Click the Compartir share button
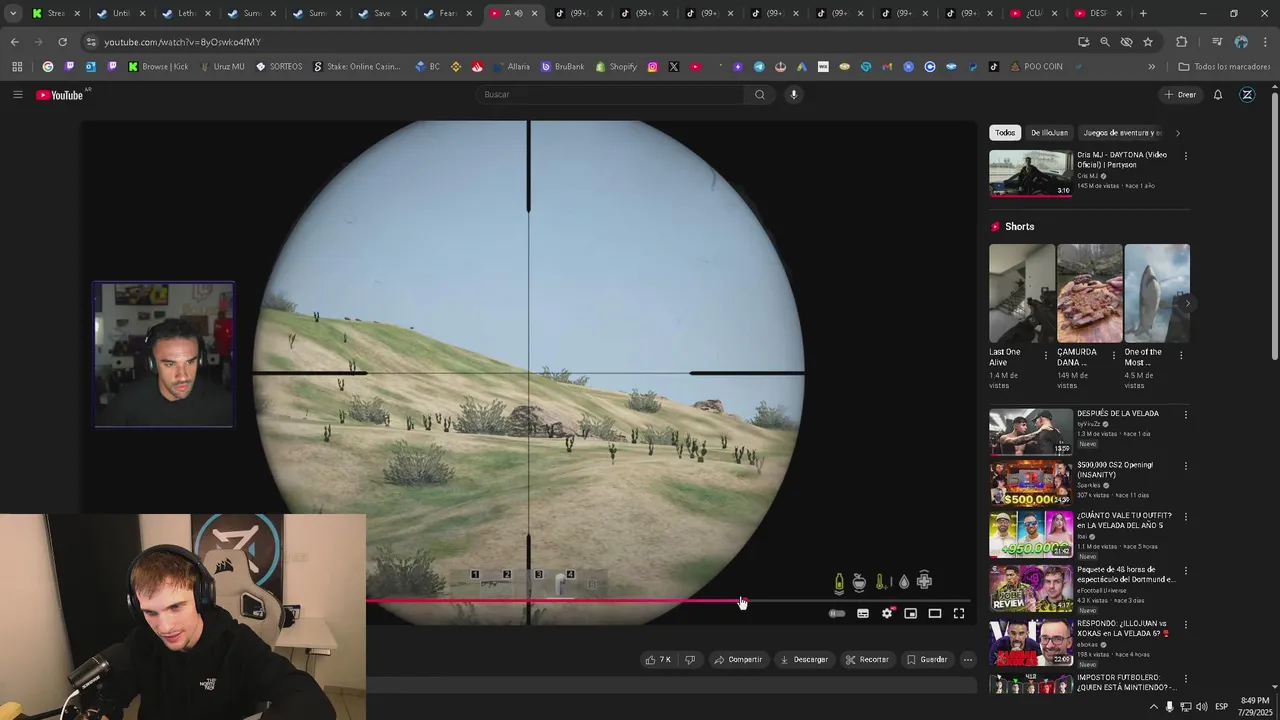This screenshot has width=1280, height=720. coord(738,660)
